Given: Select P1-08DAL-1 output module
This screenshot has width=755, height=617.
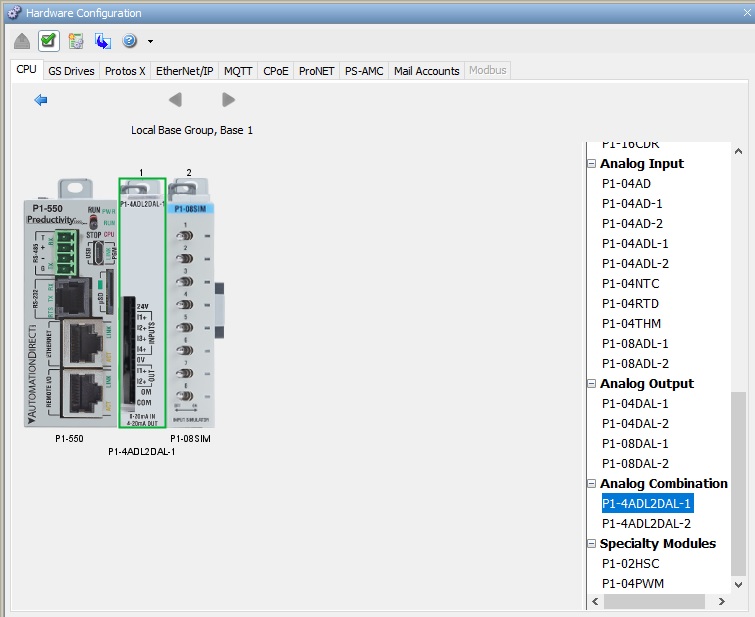Looking at the screenshot, I should pyautogui.click(x=635, y=444).
